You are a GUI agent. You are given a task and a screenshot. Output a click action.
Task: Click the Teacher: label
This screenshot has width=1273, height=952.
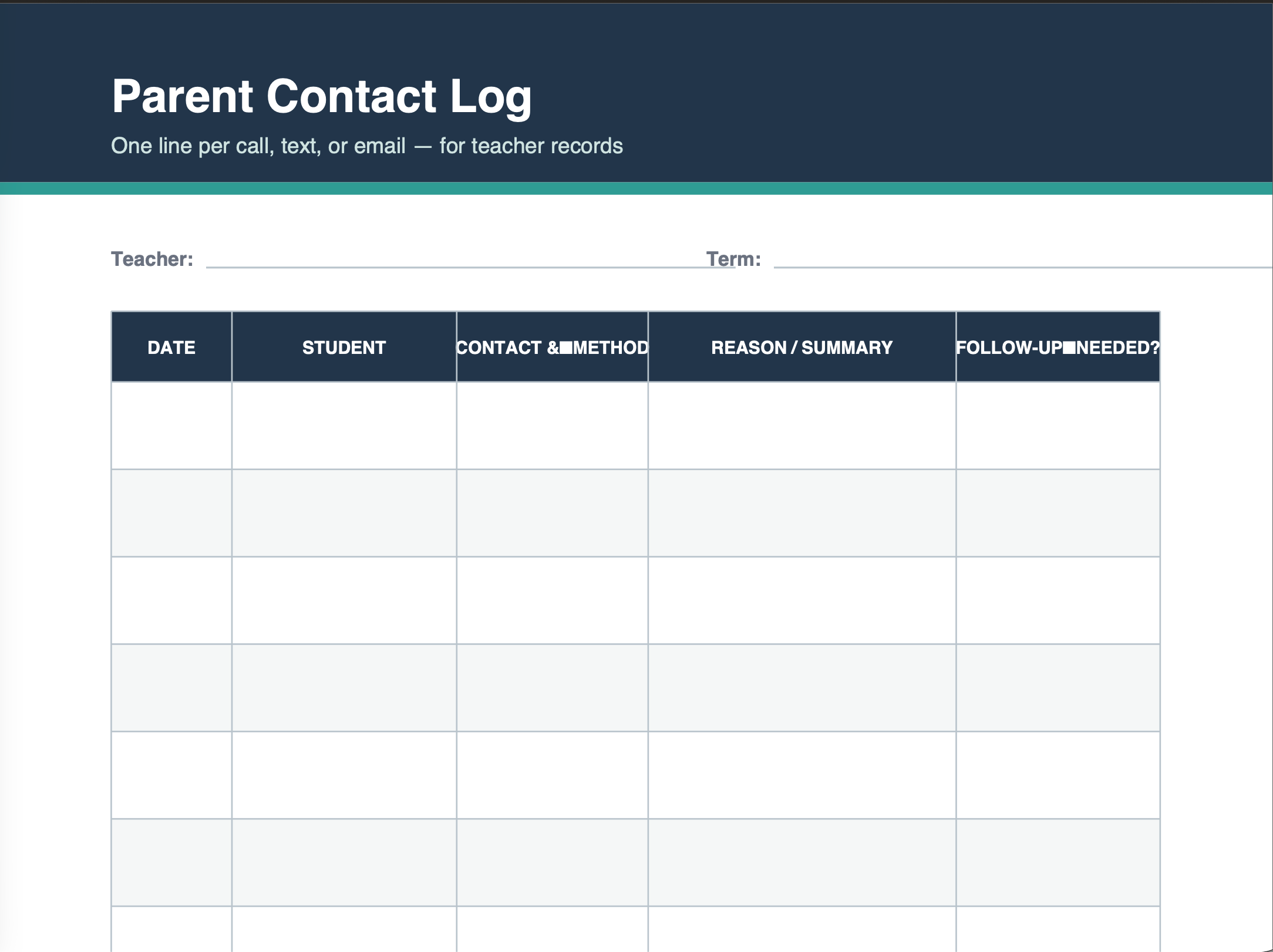click(x=152, y=259)
